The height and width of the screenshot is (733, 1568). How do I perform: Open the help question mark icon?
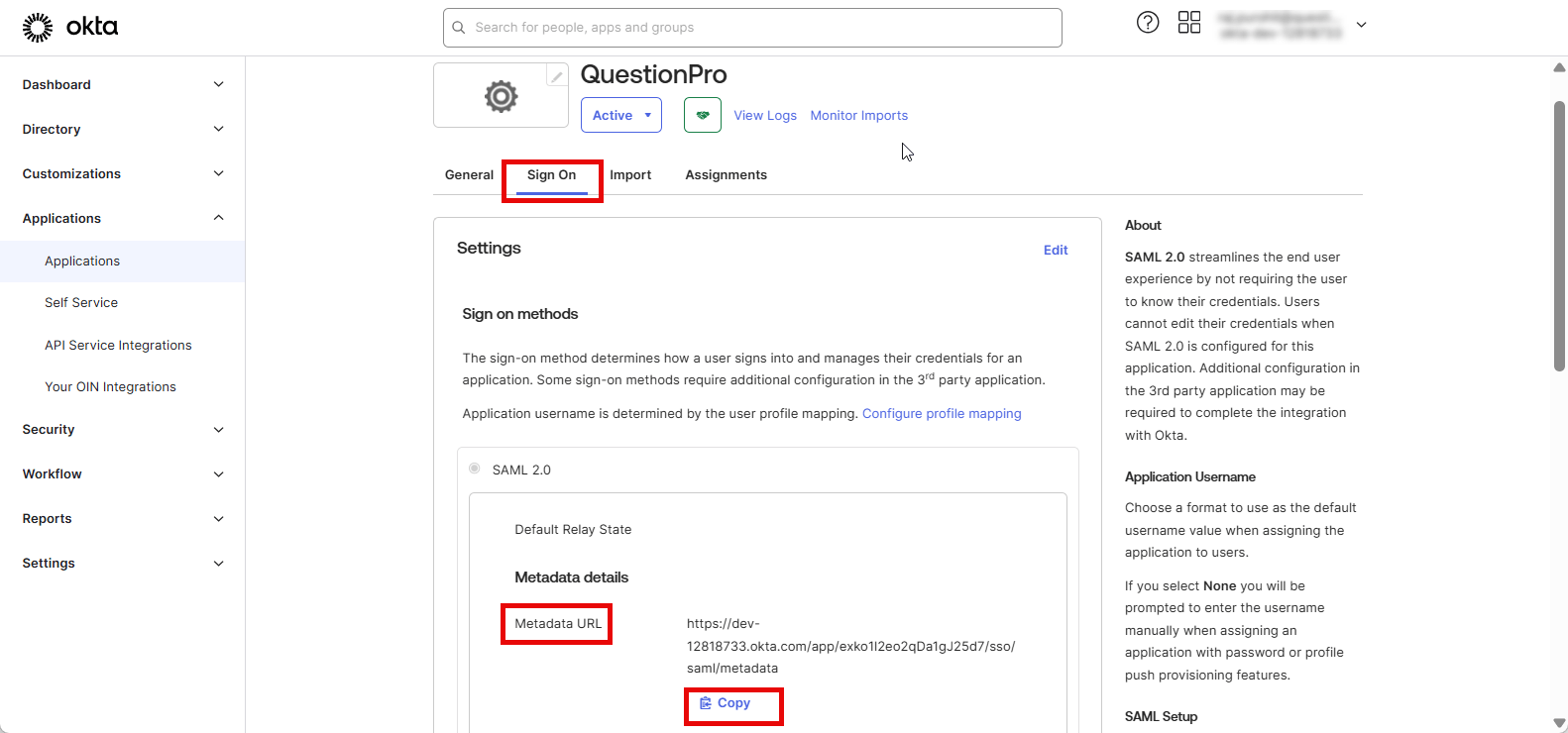tap(1148, 23)
